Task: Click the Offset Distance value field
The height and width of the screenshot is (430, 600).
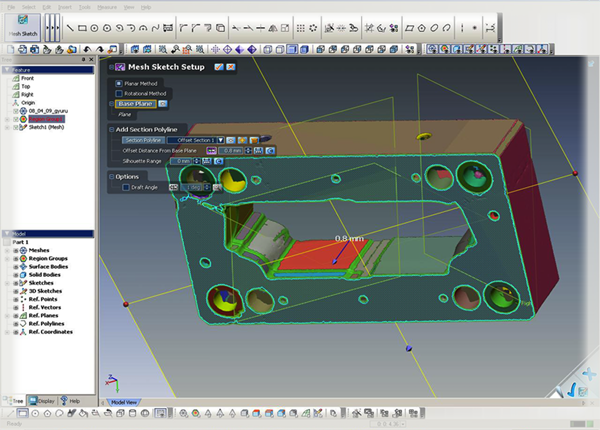Action: pyautogui.click(x=231, y=150)
